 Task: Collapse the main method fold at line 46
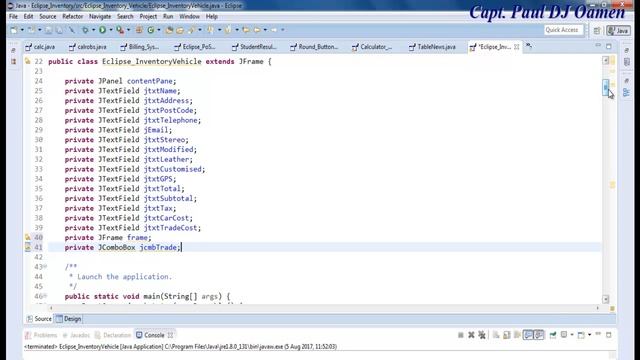pos(45,296)
